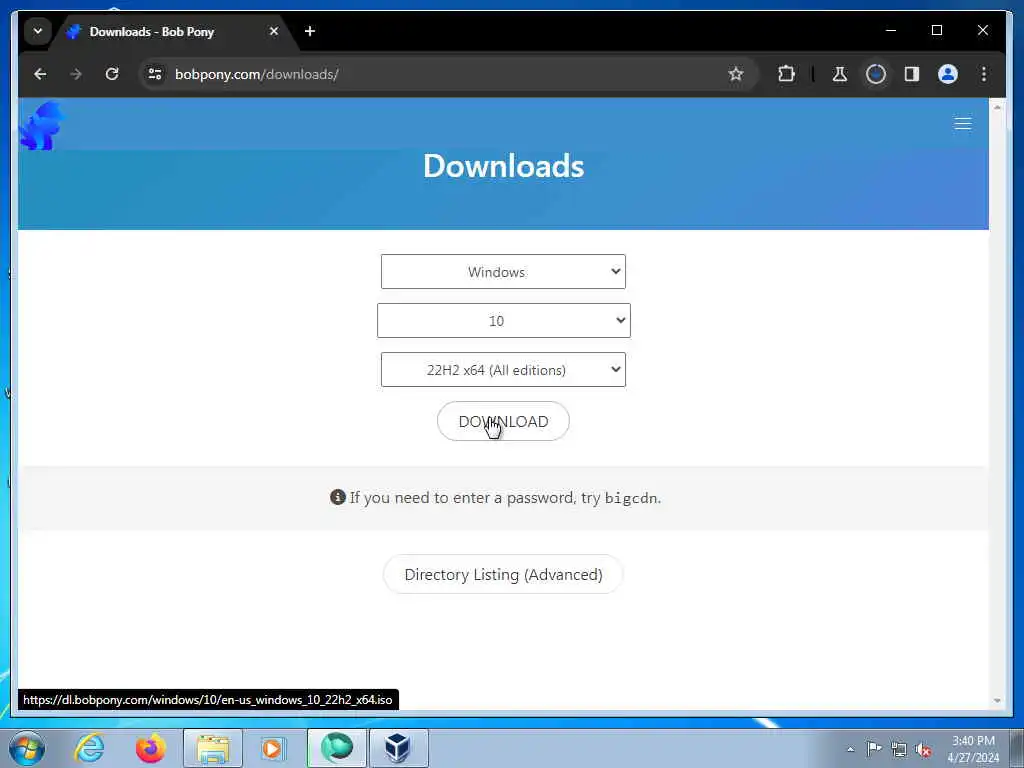View site information icon in address bar
This screenshot has height=768, width=1024.
[155, 74]
